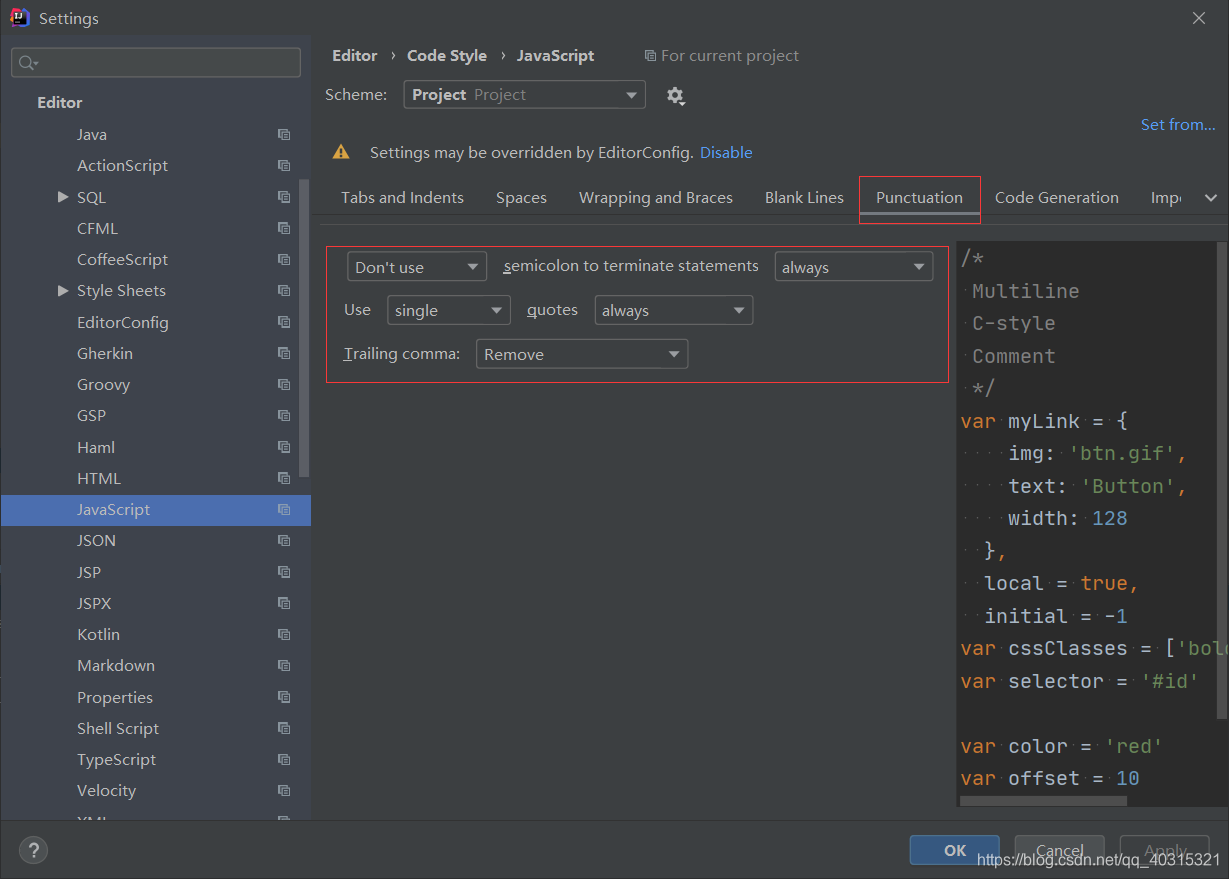The width and height of the screenshot is (1229, 879).
Task: Switch to Tabs and Indents tab
Action: point(402,197)
